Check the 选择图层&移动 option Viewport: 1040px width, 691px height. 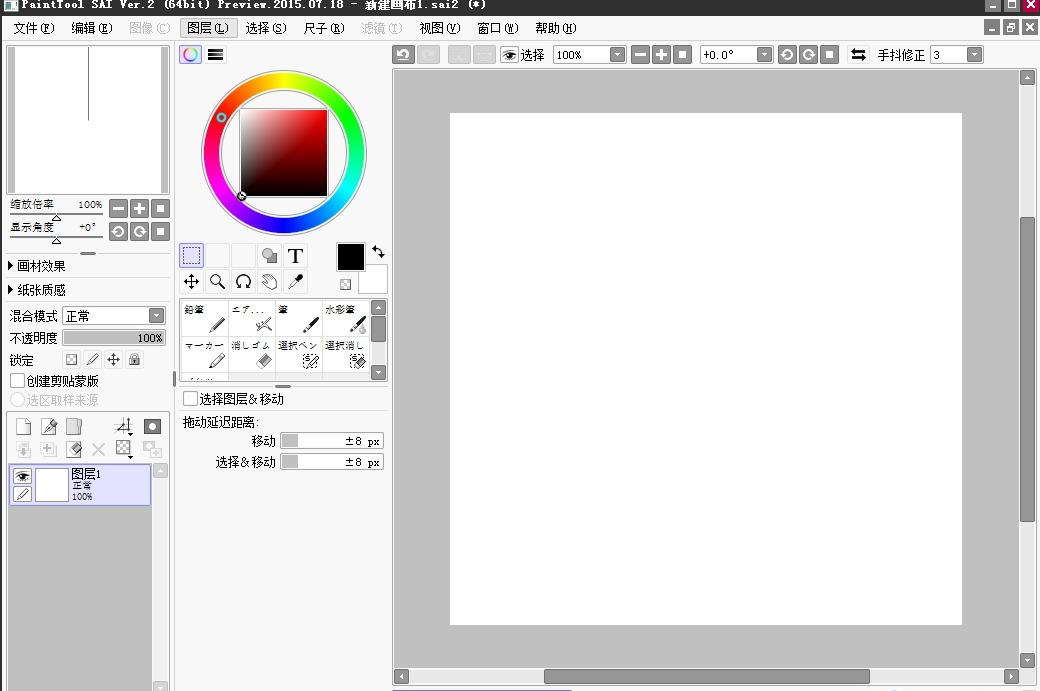coord(190,399)
